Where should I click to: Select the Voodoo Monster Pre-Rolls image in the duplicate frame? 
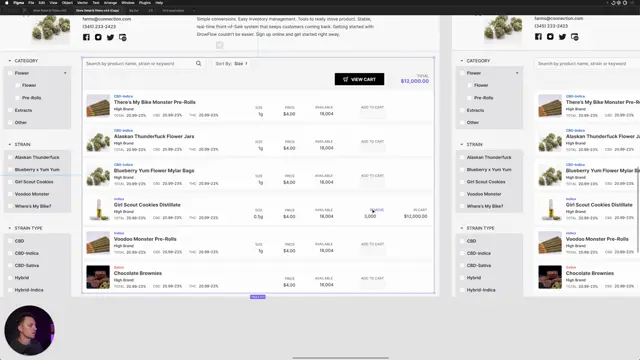tap(550, 243)
